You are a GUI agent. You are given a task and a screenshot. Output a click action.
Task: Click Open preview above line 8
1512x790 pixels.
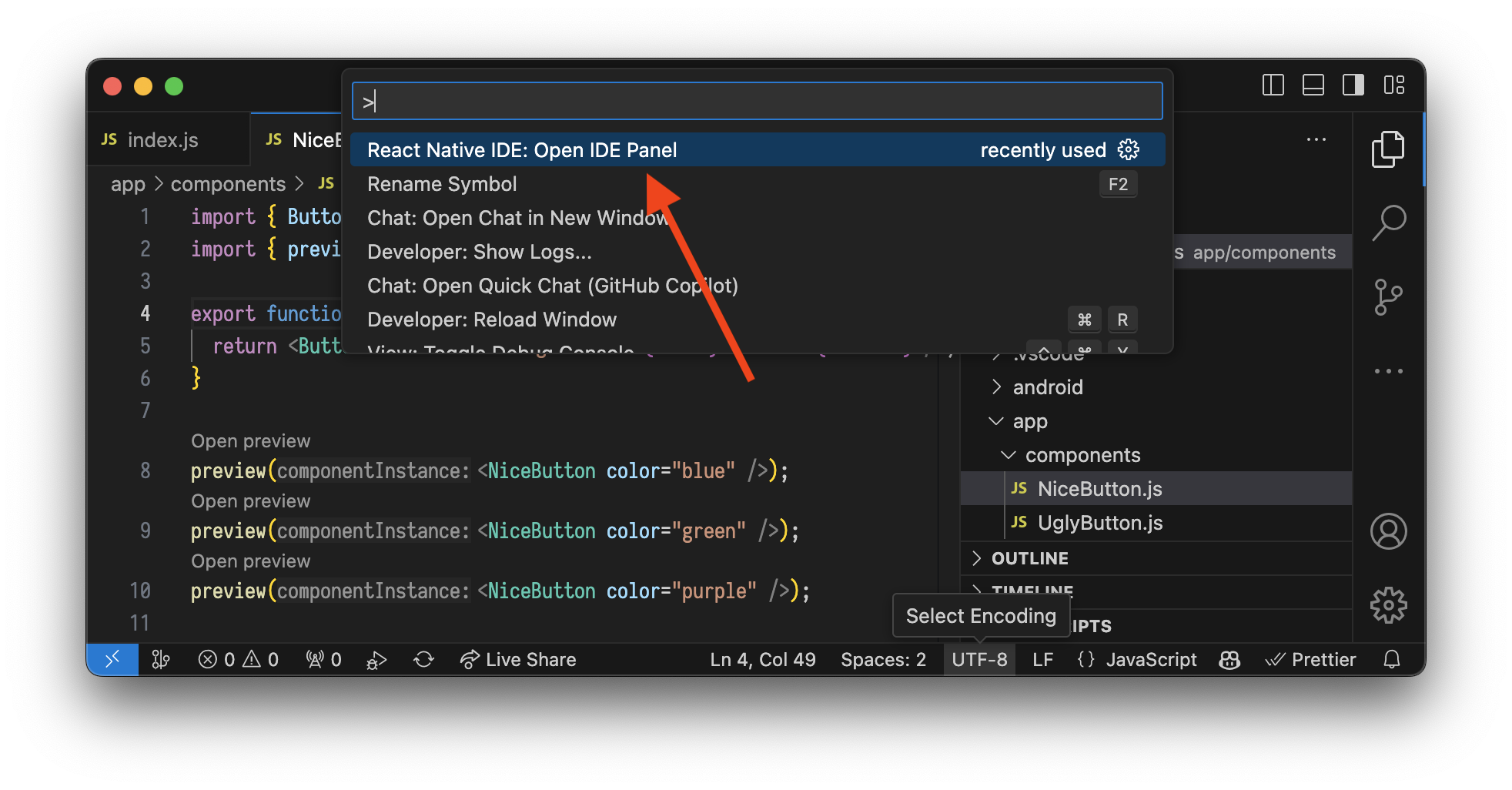click(250, 440)
